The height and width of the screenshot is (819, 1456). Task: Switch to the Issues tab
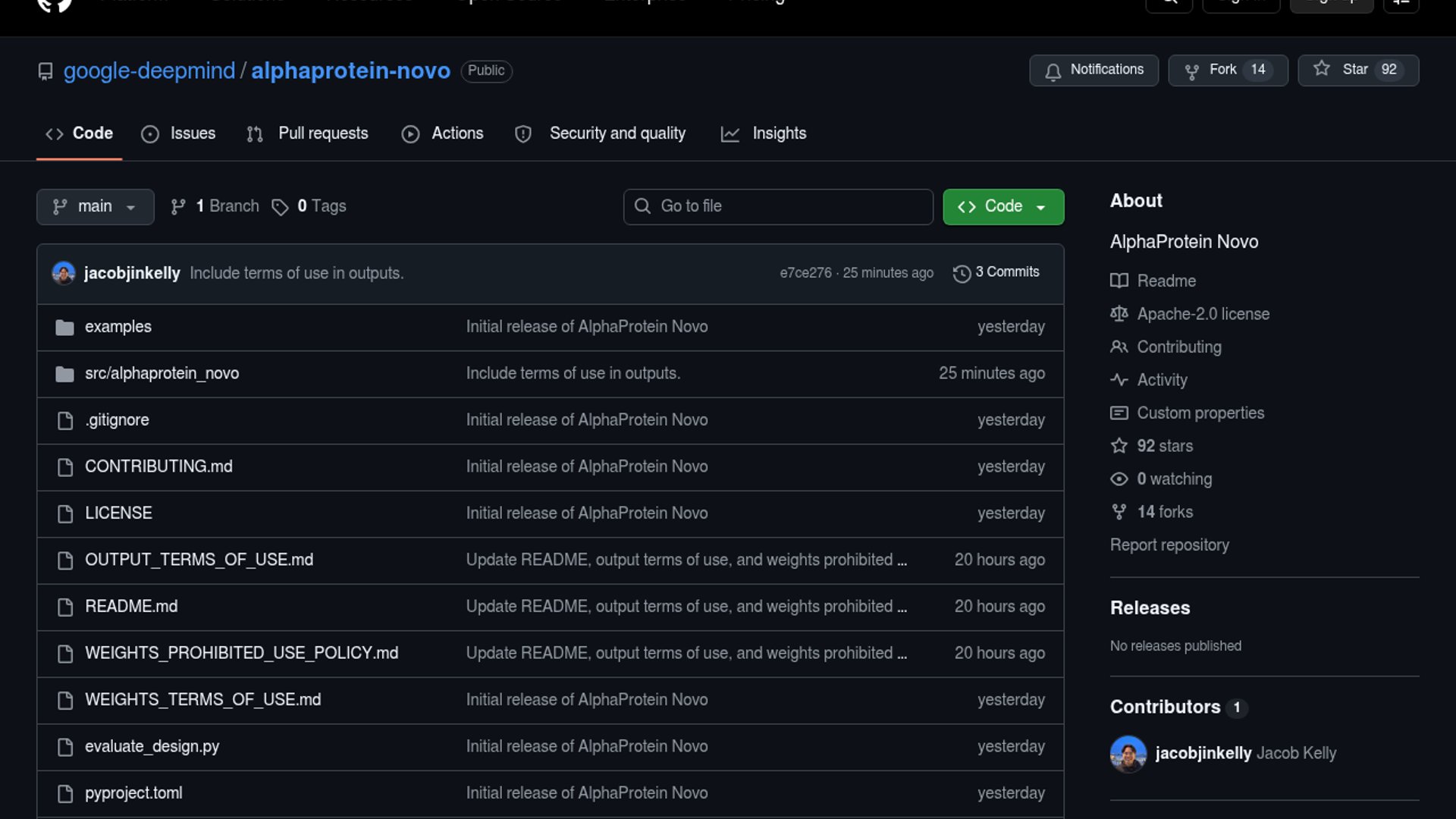178,133
